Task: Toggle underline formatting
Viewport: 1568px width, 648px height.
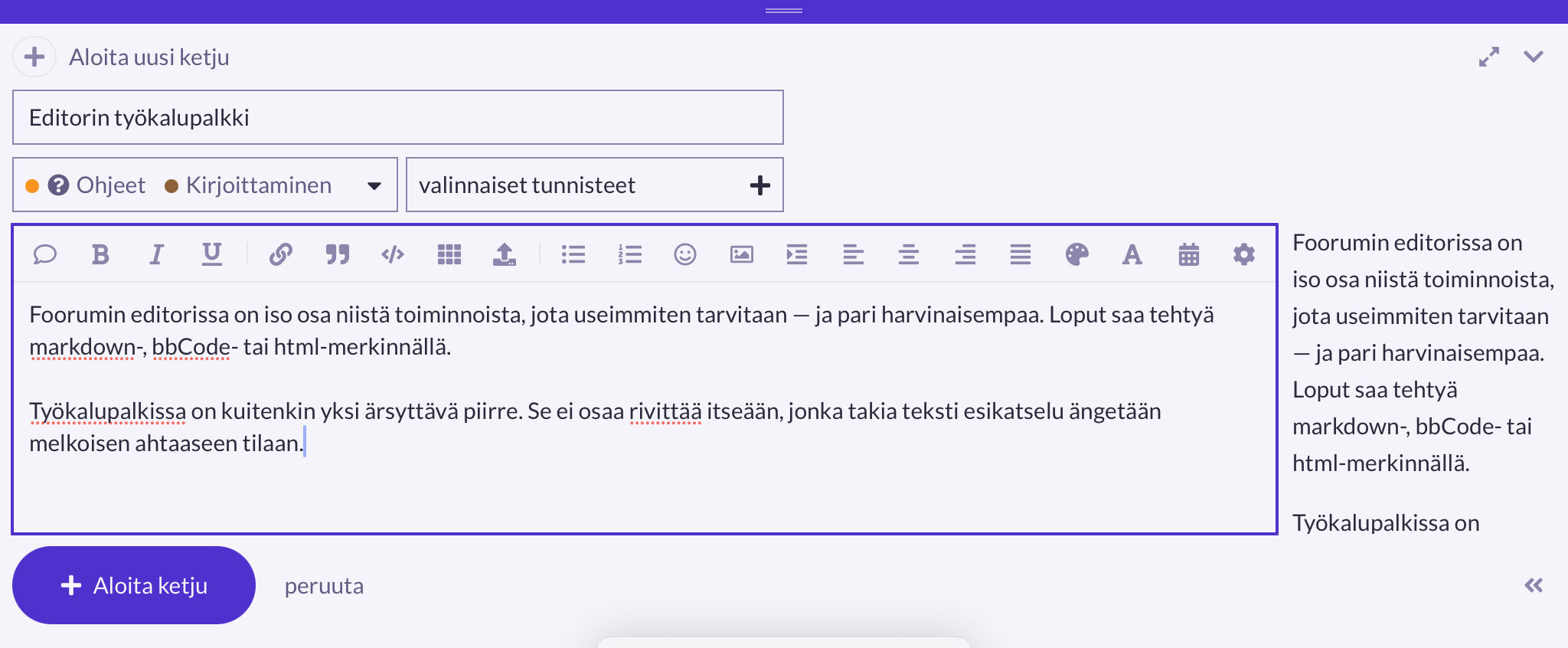Action: point(212,254)
